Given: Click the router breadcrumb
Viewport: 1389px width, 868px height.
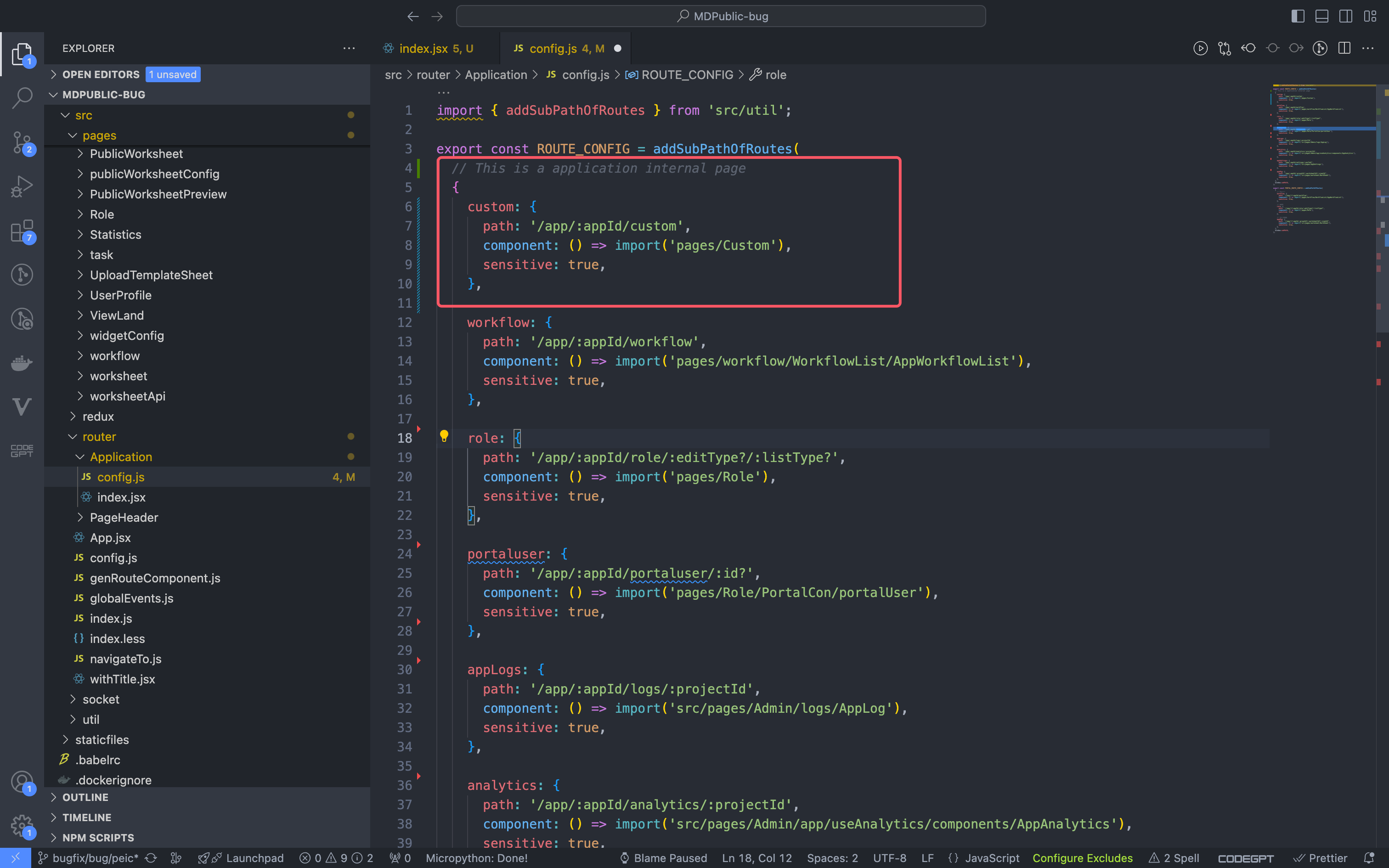Looking at the screenshot, I should pyautogui.click(x=433, y=74).
